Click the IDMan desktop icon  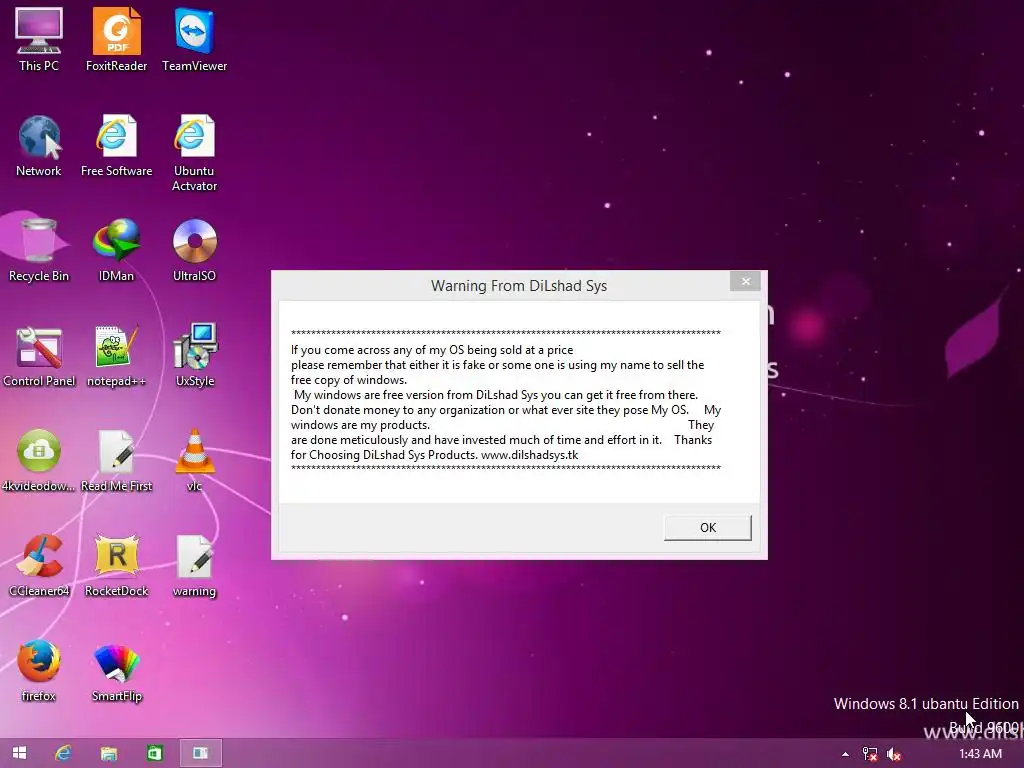click(116, 250)
